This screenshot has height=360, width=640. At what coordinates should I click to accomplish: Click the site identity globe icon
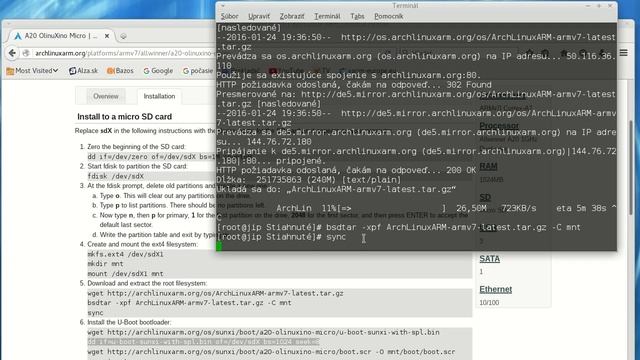(x=27, y=53)
